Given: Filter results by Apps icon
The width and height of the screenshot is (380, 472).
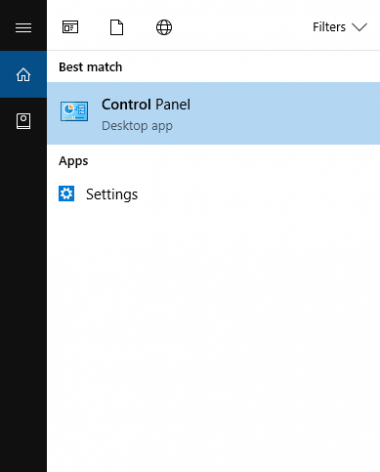Looking at the screenshot, I should coord(70,27).
